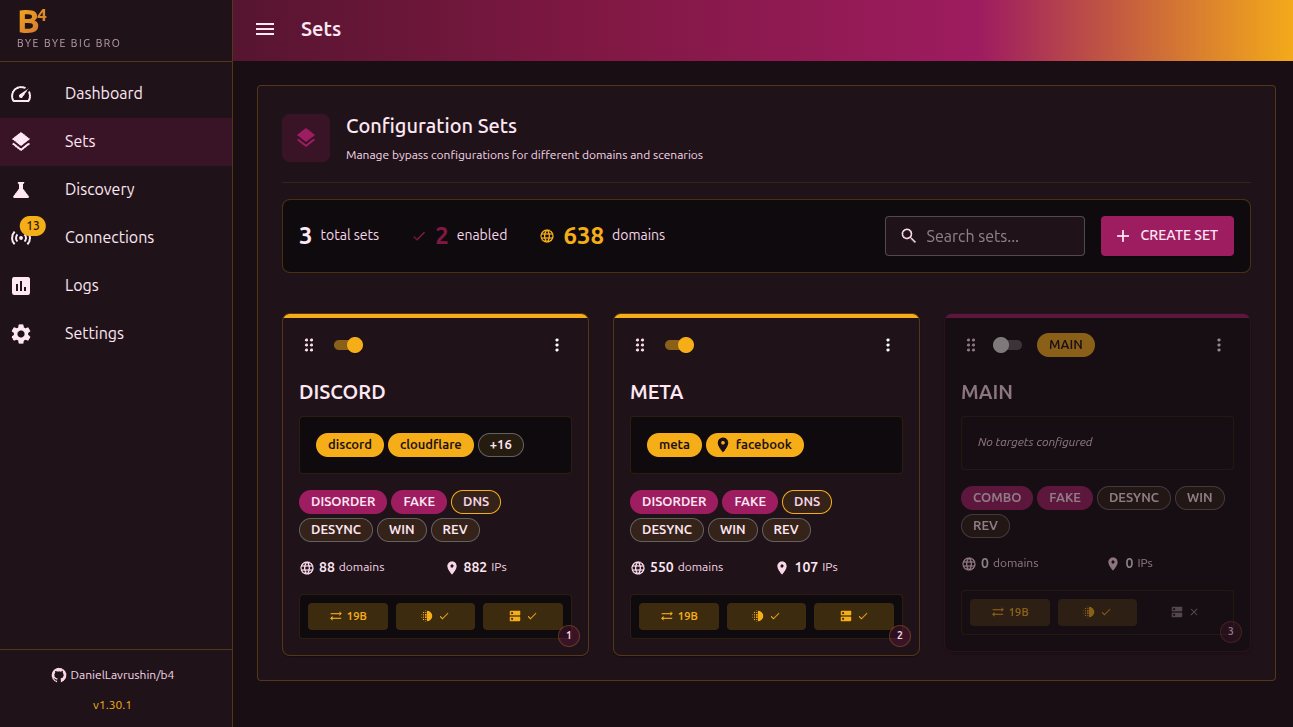
Task: Click the strategy check icon on DISCORD card
Action: [435, 616]
